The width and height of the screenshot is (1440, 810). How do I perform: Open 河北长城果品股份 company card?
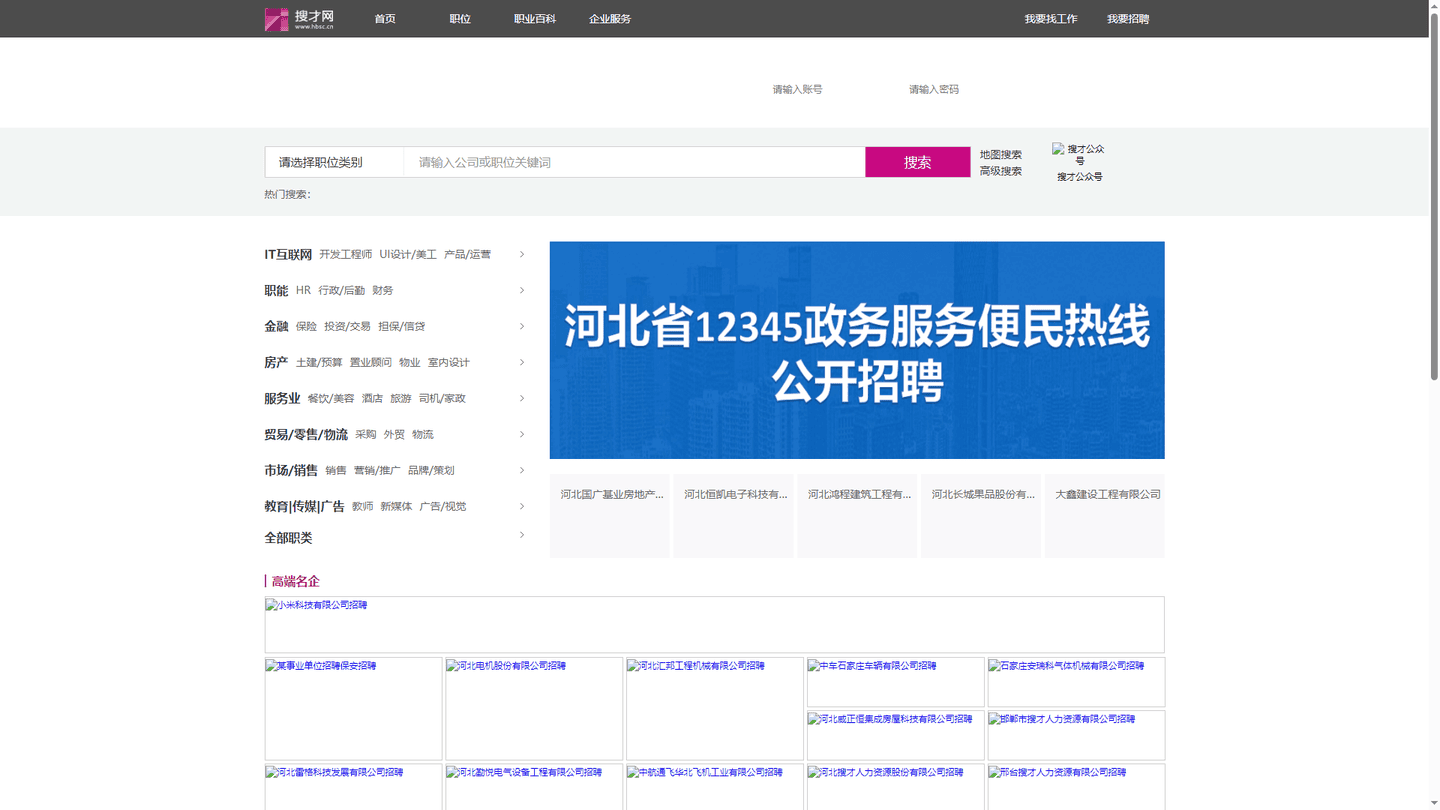(x=981, y=516)
